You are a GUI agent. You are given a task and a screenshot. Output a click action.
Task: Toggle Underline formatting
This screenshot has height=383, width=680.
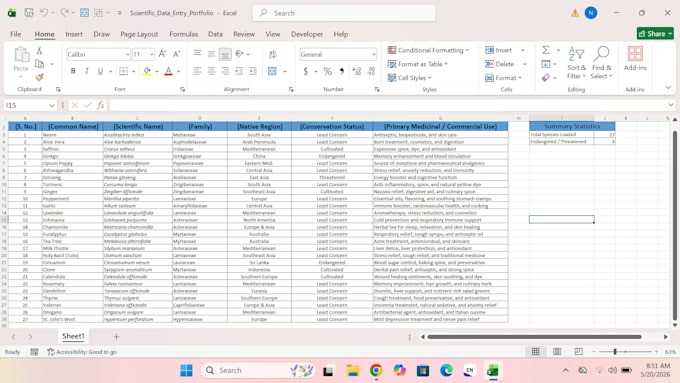pos(100,71)
